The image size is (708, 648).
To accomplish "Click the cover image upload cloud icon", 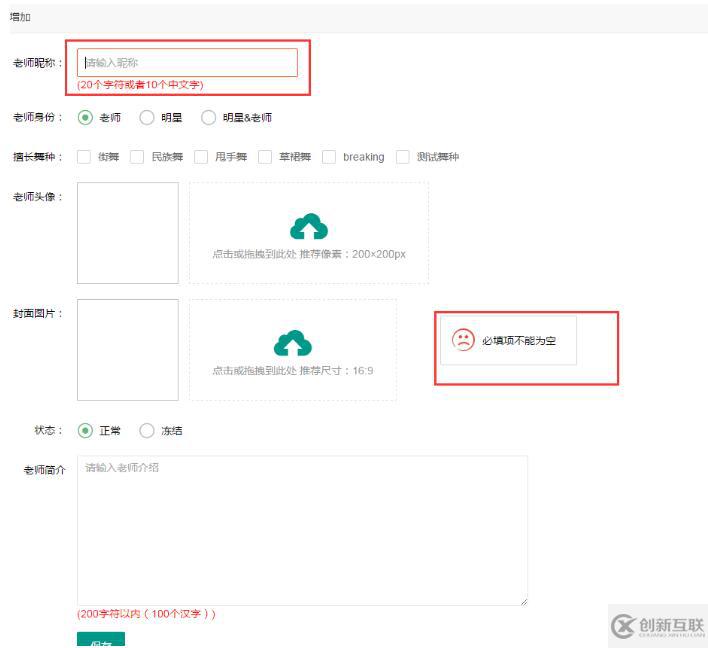I will coord(293,343).
